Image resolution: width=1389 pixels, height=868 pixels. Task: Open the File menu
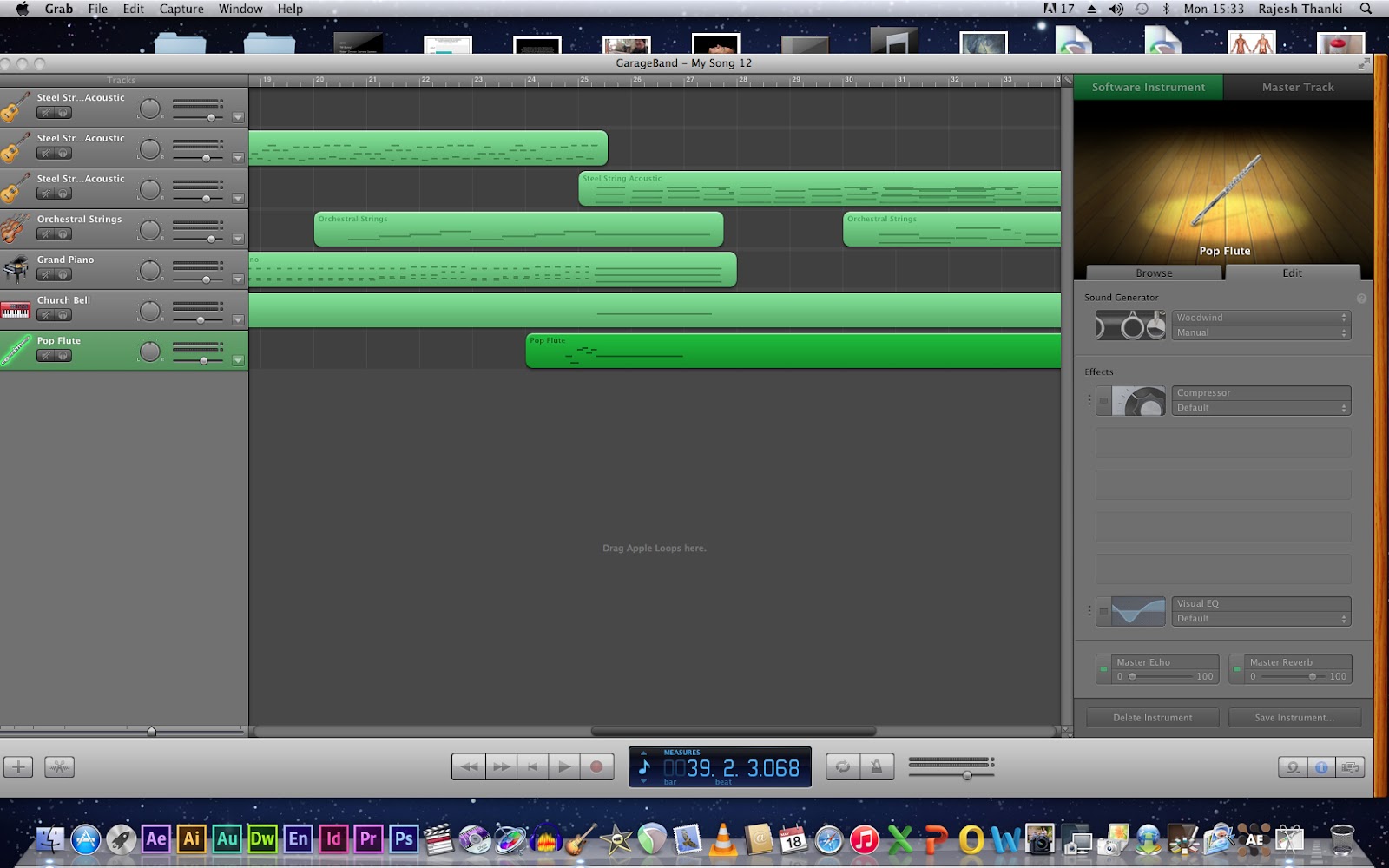(98, 9)
